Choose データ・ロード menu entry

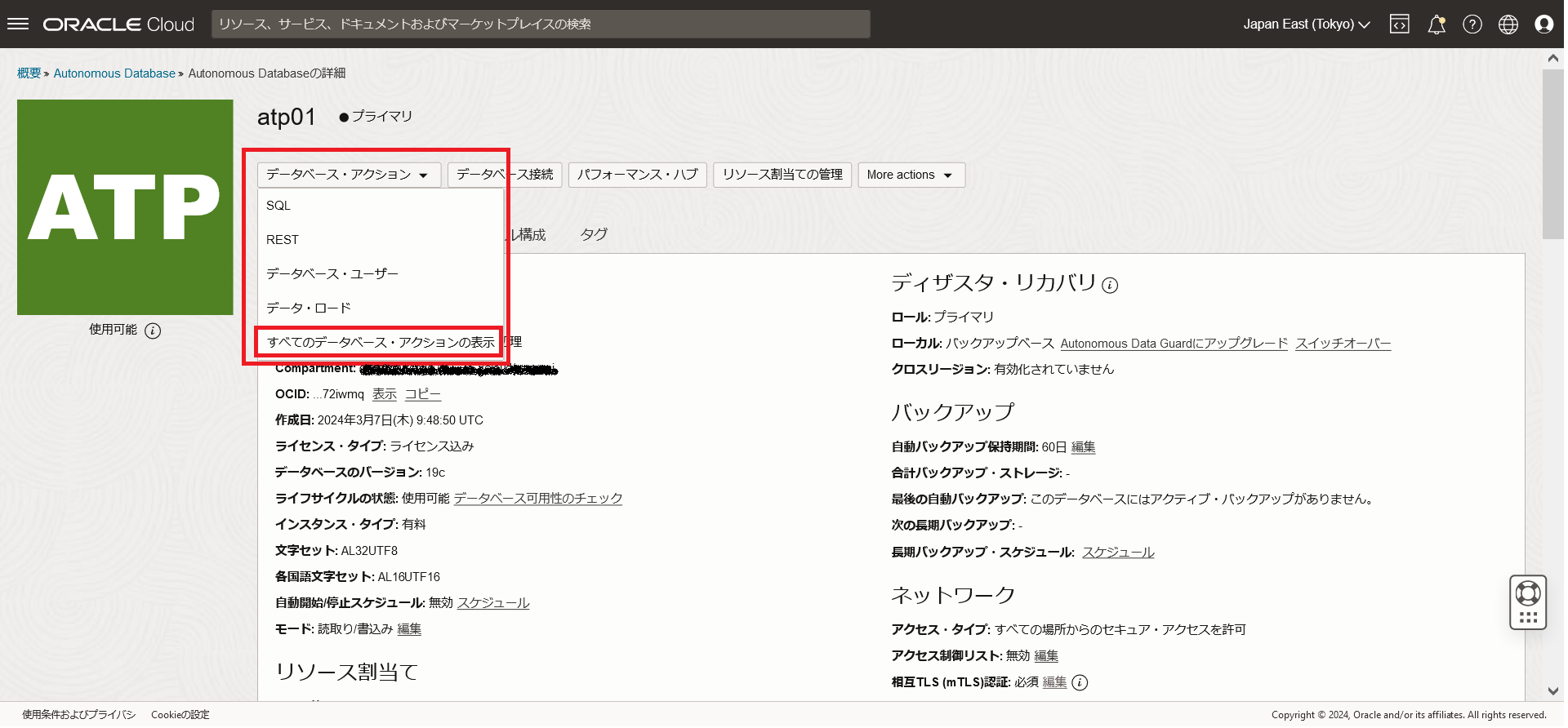(x=382, y=309)
